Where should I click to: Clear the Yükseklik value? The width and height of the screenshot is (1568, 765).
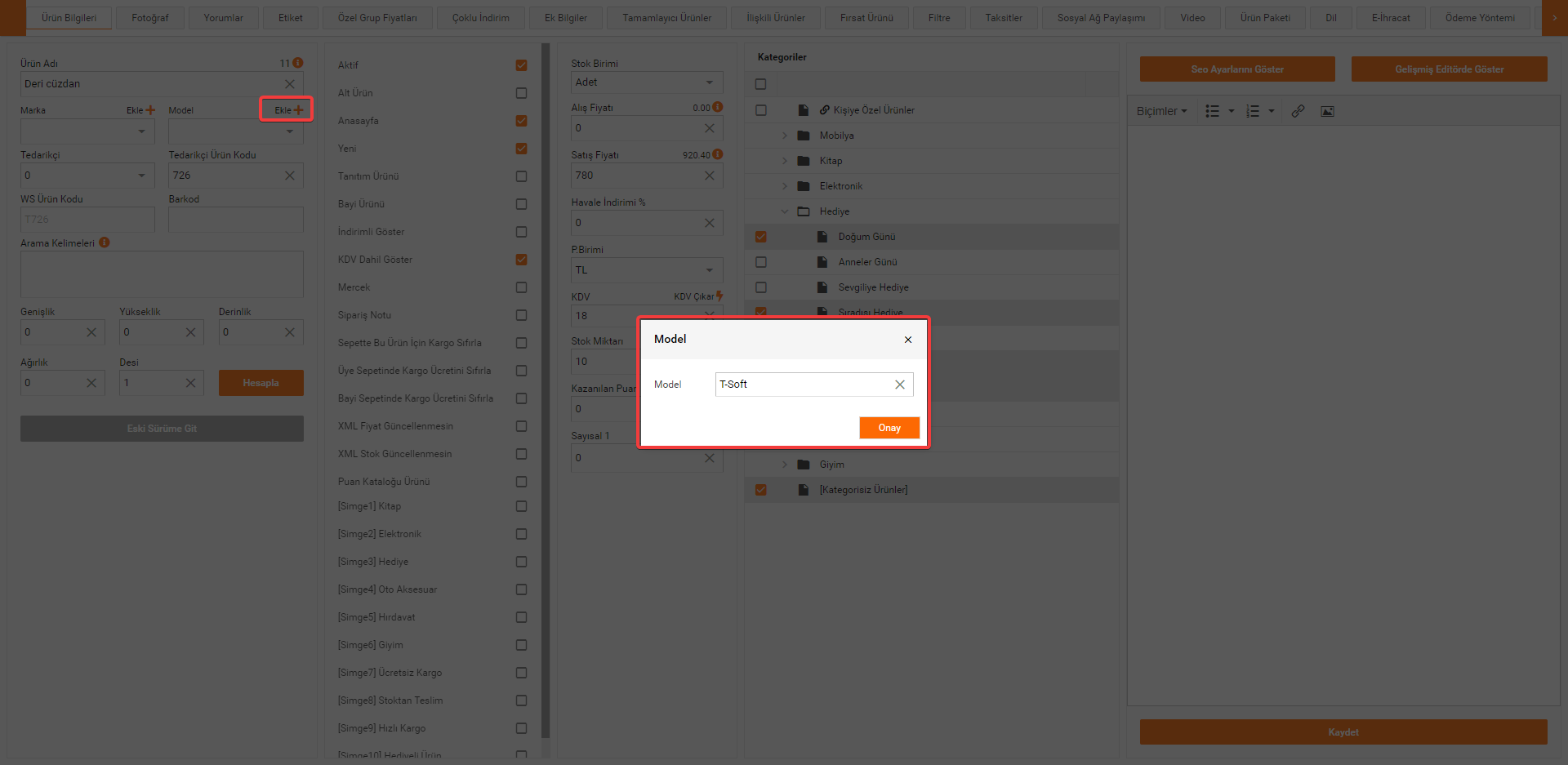pyautogui.click(x=190, y=332)
